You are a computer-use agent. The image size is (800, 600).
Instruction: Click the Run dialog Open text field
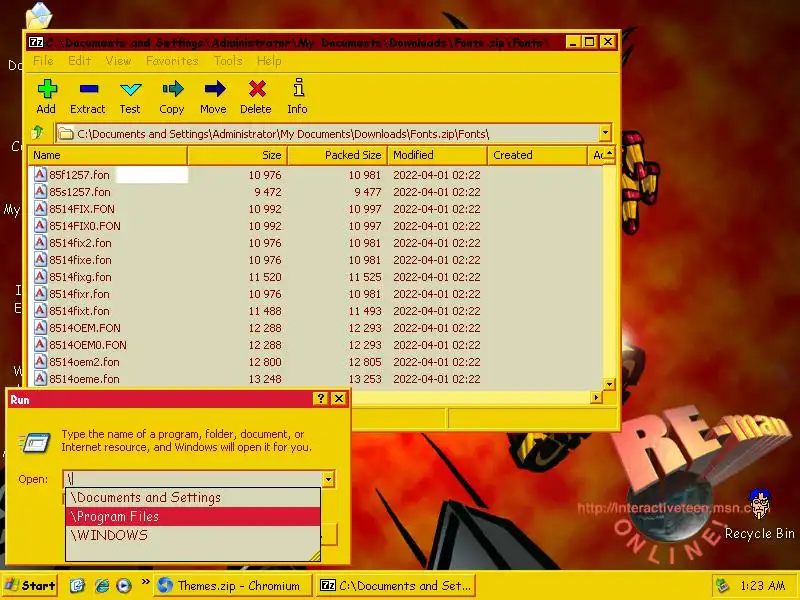click(x=193, y=479)
